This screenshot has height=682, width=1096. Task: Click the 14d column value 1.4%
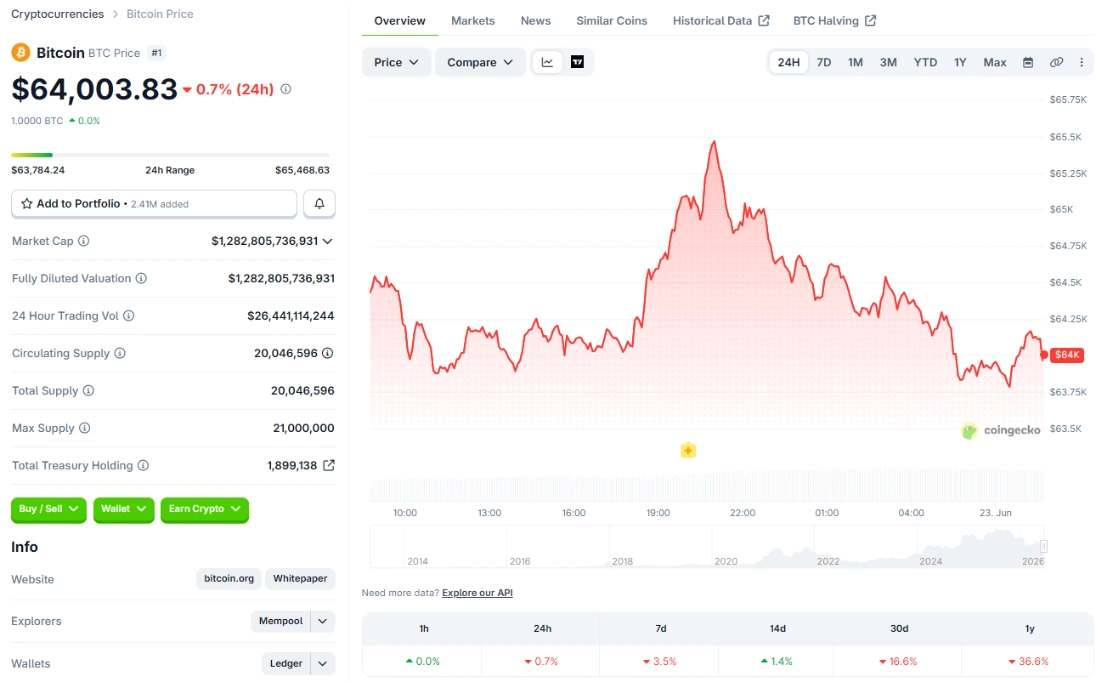coord(777,661)
